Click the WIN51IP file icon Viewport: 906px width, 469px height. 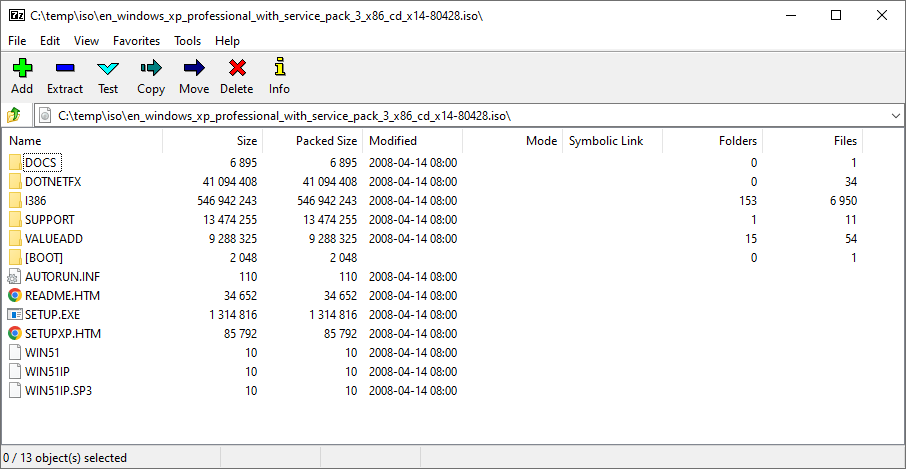point(16,372)
